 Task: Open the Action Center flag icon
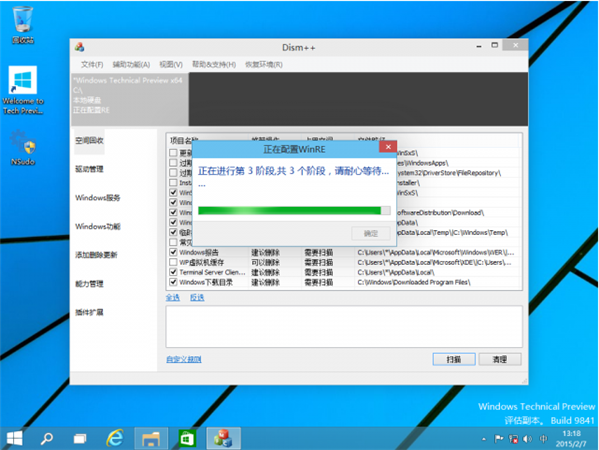[499, 439]
